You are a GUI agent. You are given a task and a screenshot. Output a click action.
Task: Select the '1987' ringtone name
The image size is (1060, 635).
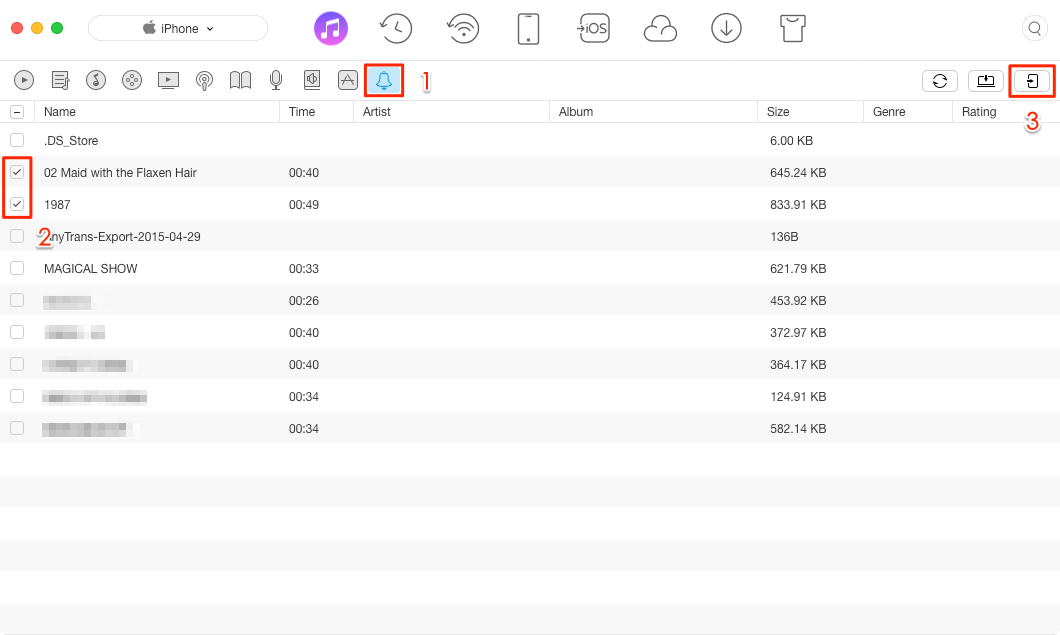pos(57,204)
